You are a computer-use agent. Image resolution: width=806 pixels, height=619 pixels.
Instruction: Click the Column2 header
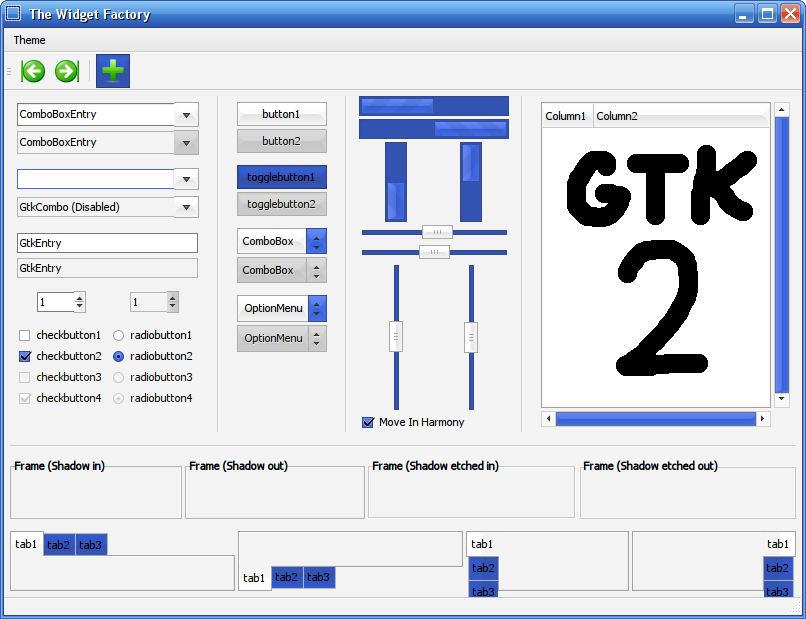[681, 116]
